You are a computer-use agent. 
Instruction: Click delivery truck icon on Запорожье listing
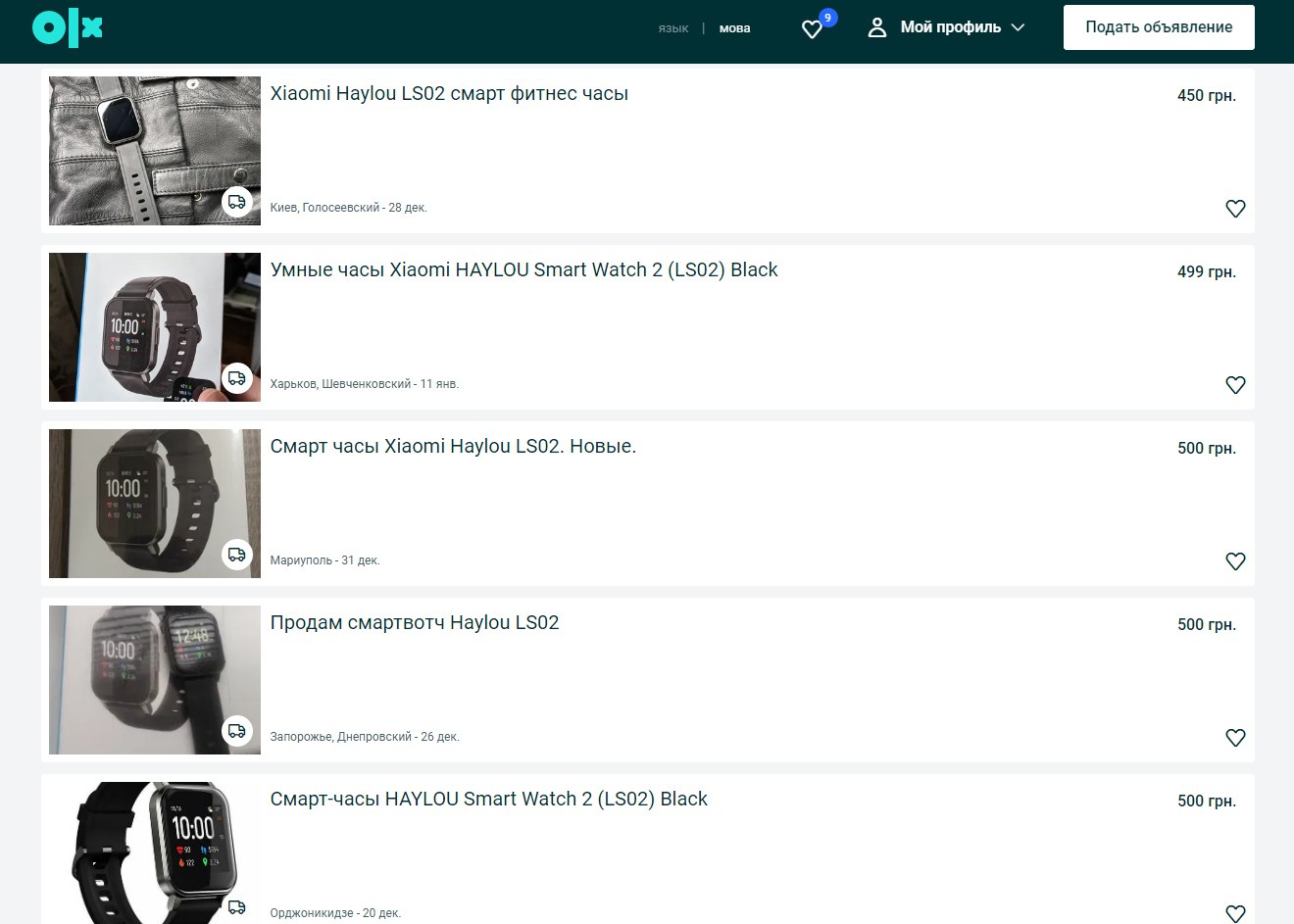[x=237, y=731]
